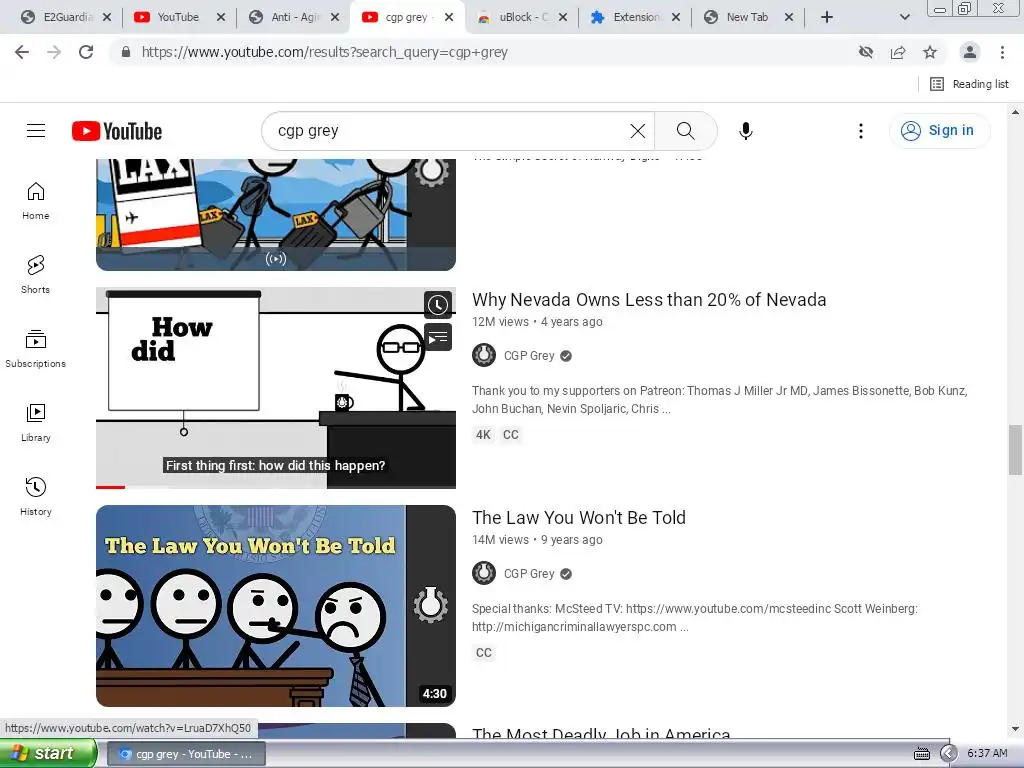Click the 14M views • 9 years ago text

[537, 539]
